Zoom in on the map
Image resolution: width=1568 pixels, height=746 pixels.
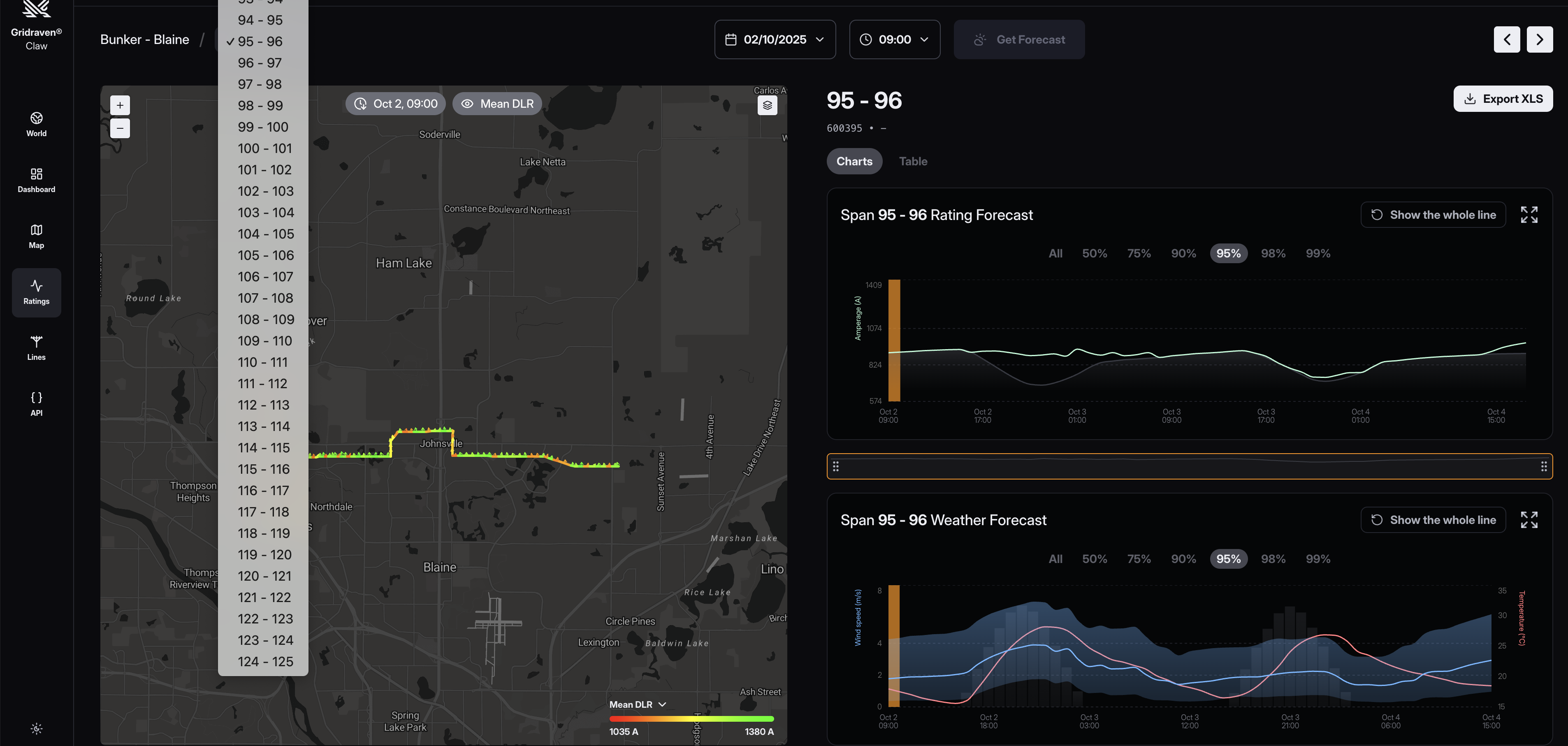tap(120, 105)
